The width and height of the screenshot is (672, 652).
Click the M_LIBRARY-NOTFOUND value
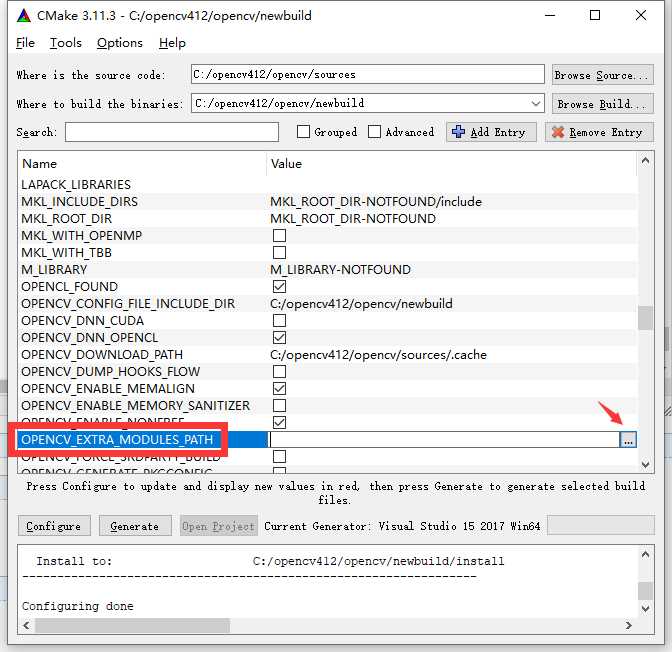pyautogui.click(x=340, y=270)
